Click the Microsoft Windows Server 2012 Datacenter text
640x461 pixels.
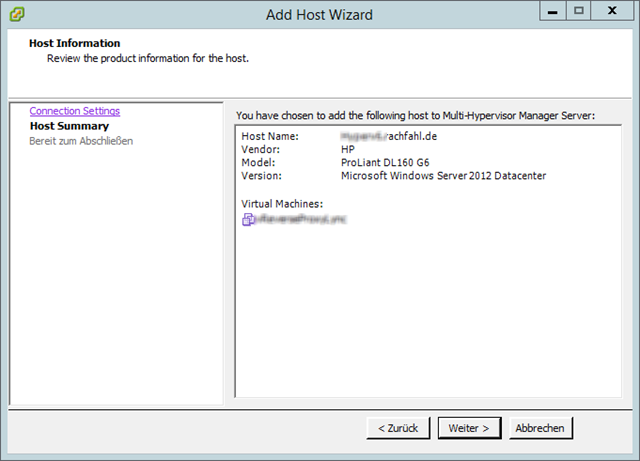point(443,176)
